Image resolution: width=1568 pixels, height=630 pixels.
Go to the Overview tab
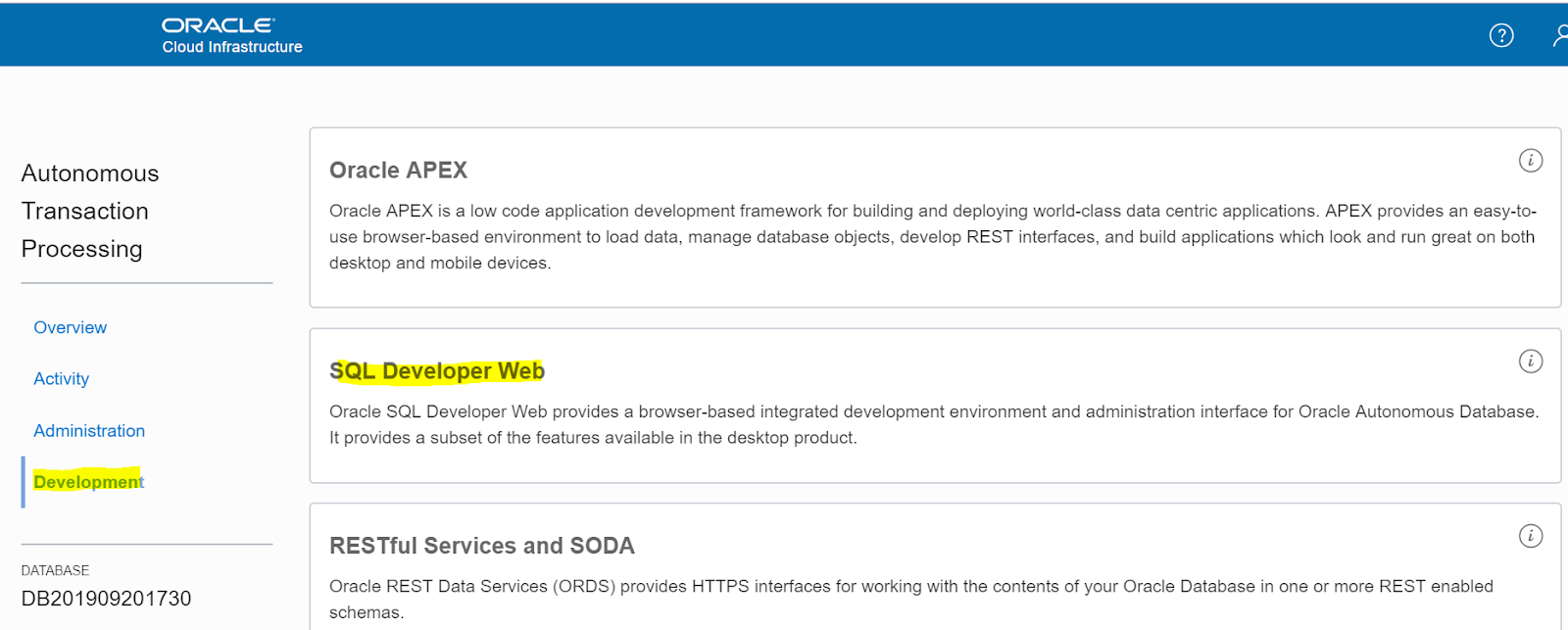[71, 327]
